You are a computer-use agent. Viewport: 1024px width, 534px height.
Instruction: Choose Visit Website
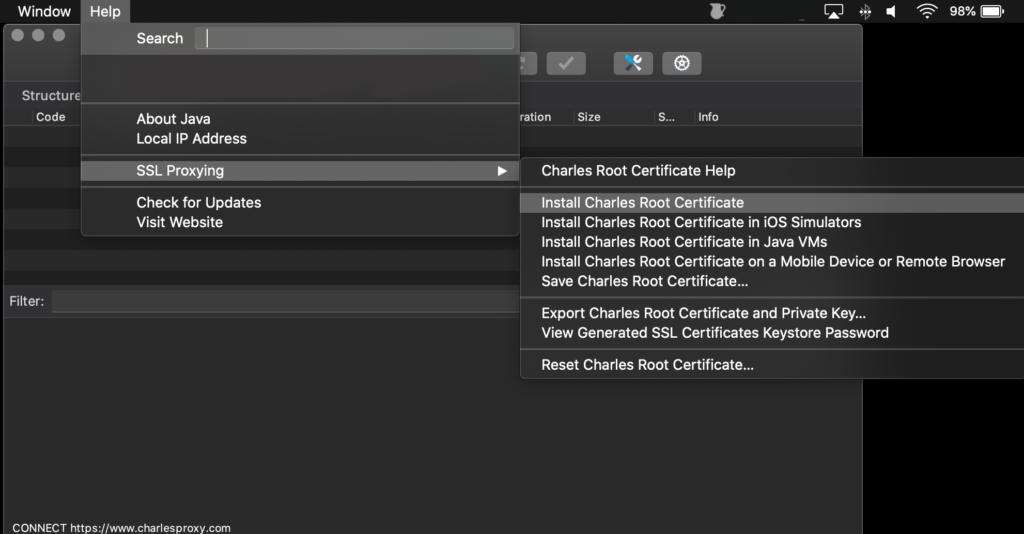[x=300, y=222]
